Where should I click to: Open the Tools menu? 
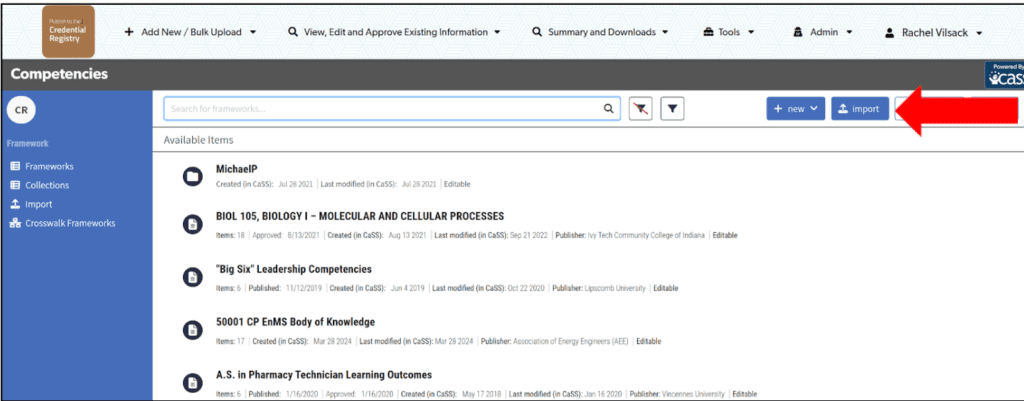click(729, 32)
